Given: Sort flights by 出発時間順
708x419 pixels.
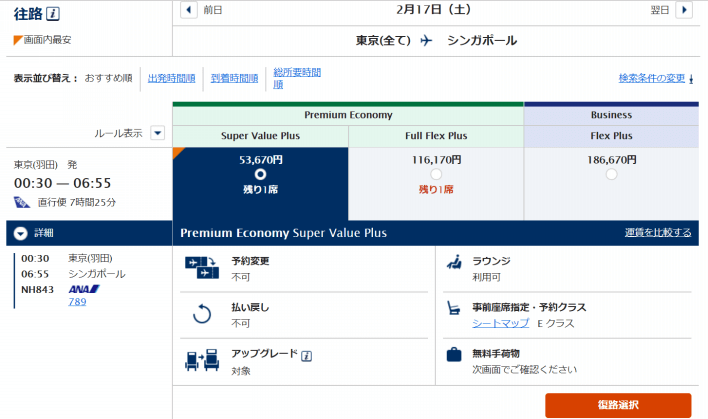Looking at the screenshot, I should (174, 78).
